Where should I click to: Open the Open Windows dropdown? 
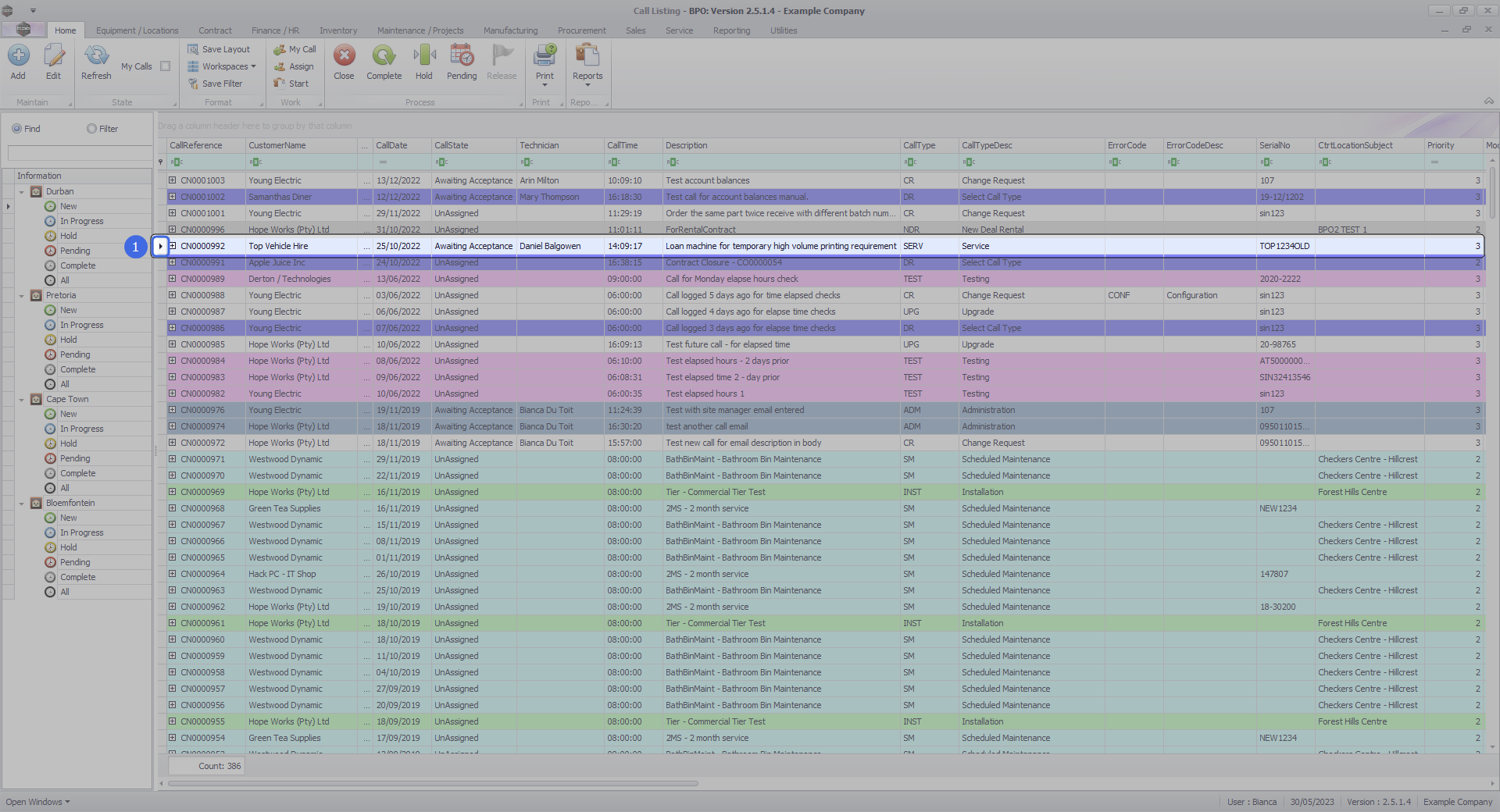(x=37, y=802)
